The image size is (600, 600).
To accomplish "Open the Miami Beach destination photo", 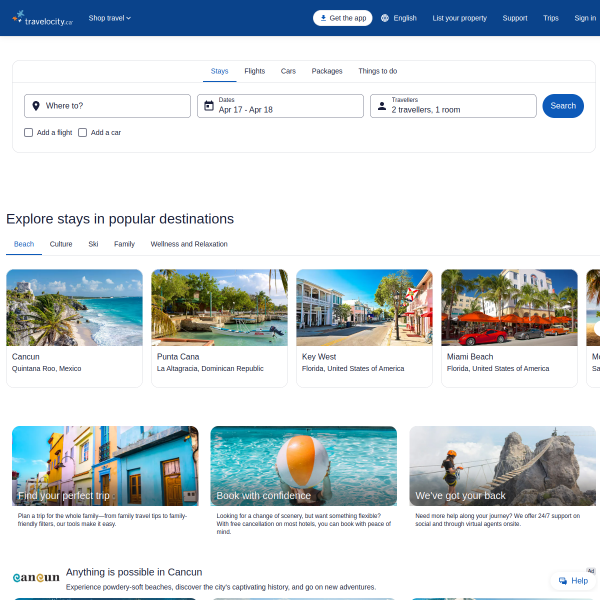I will [509, 308].
